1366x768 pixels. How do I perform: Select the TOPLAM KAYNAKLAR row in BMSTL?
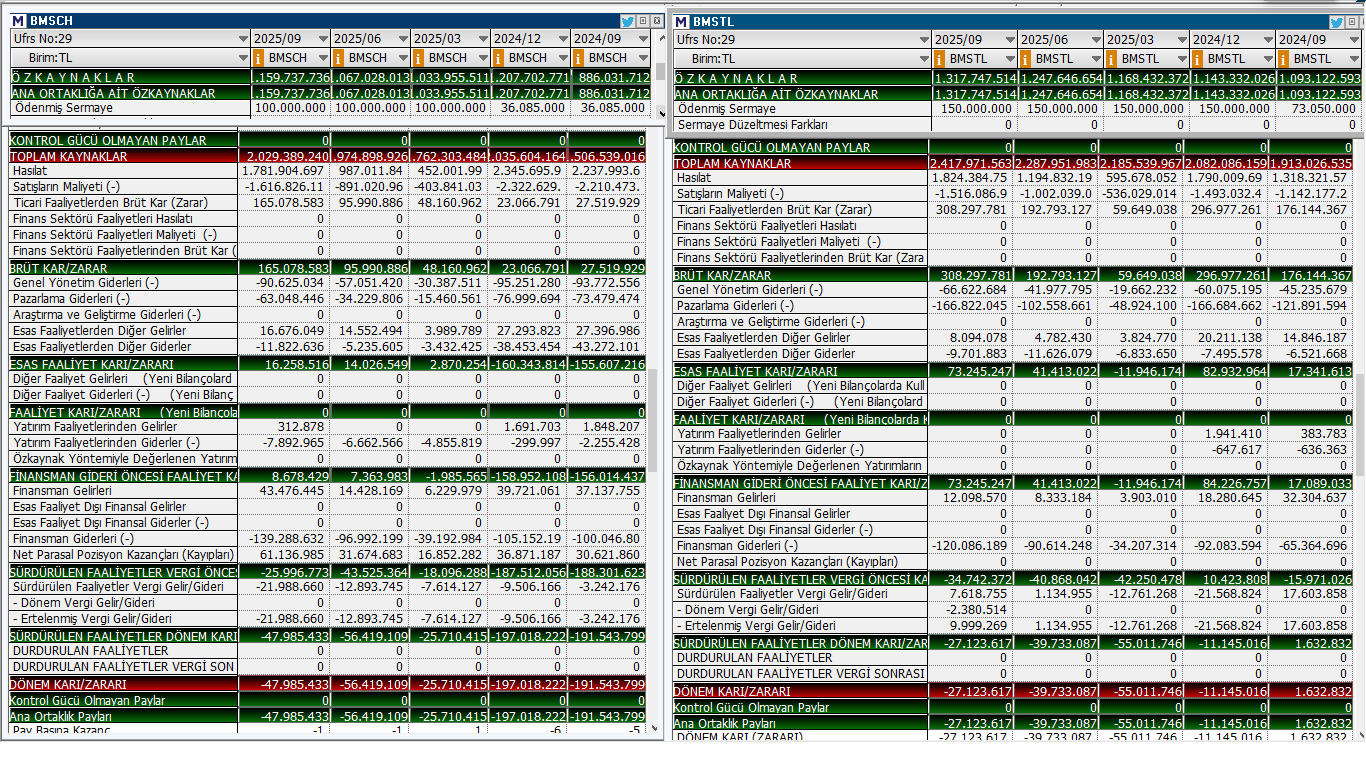800,163
